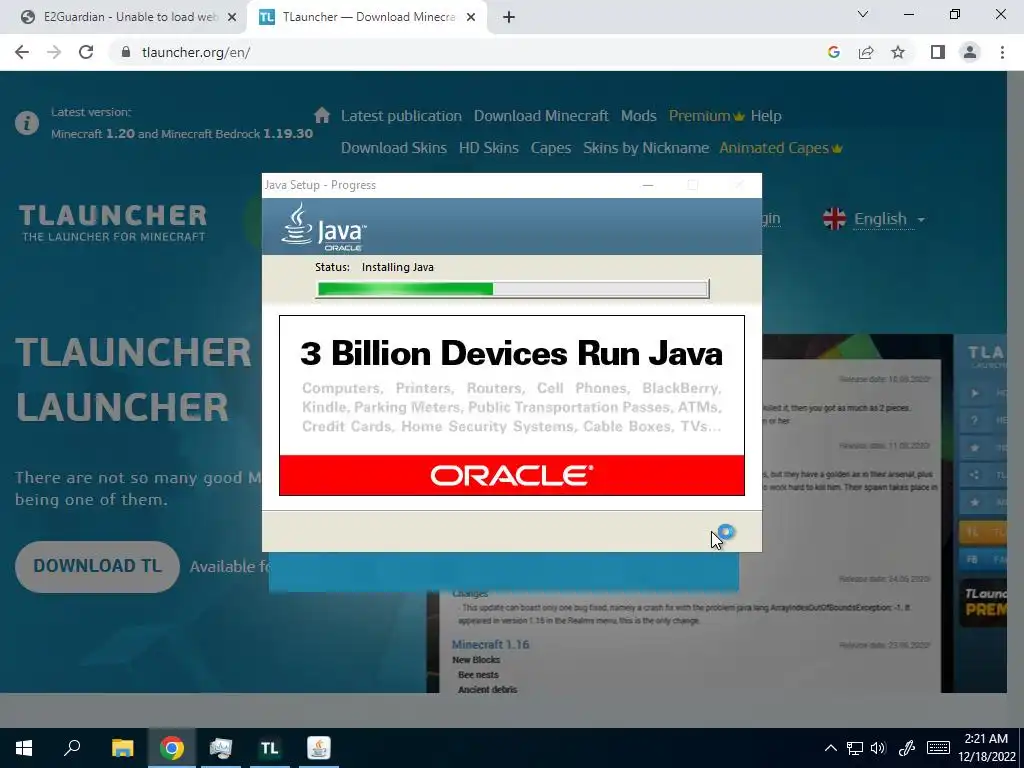The width and height of the screenshot is (1024, 768).
Task: Open the volume tray icon
Action: tap(878, 748)
